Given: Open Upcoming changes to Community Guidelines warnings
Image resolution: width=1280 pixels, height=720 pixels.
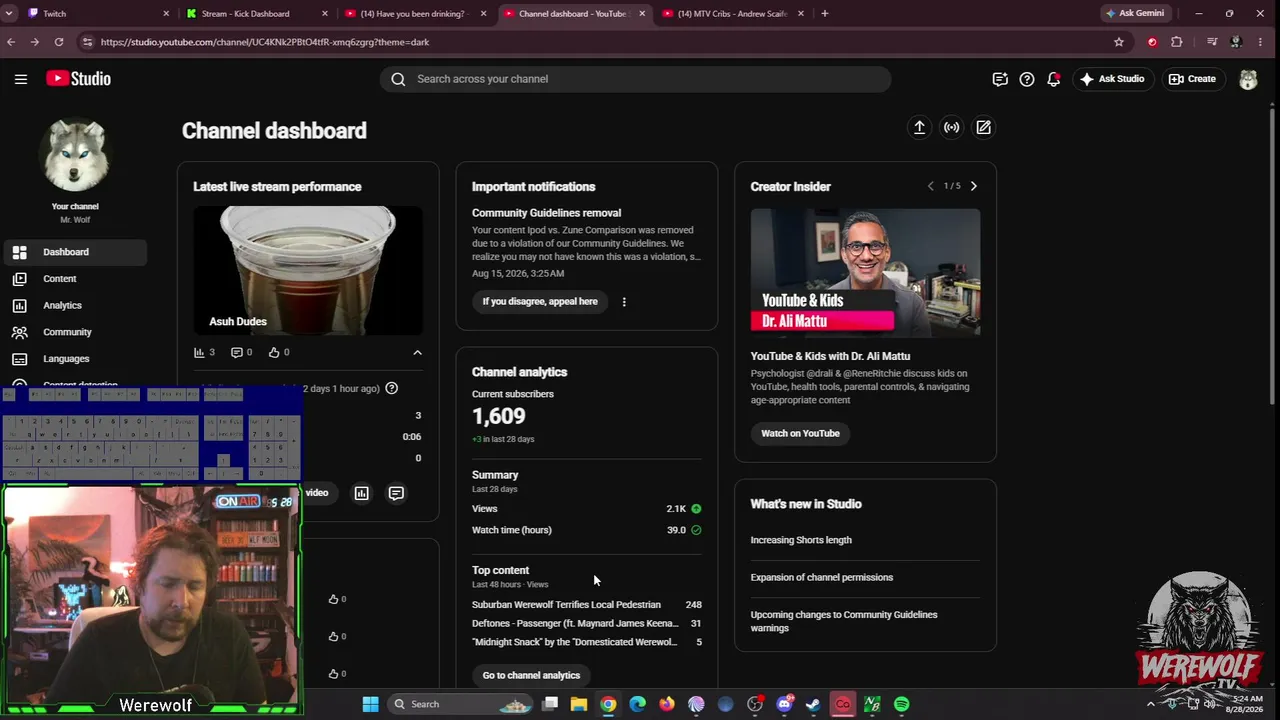Looking at the screenshot, I should pos(844,621).
